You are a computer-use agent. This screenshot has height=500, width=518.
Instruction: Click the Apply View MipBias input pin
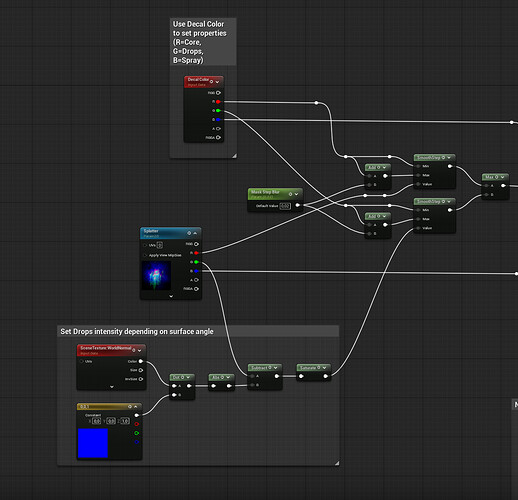[x=145, y=255]
